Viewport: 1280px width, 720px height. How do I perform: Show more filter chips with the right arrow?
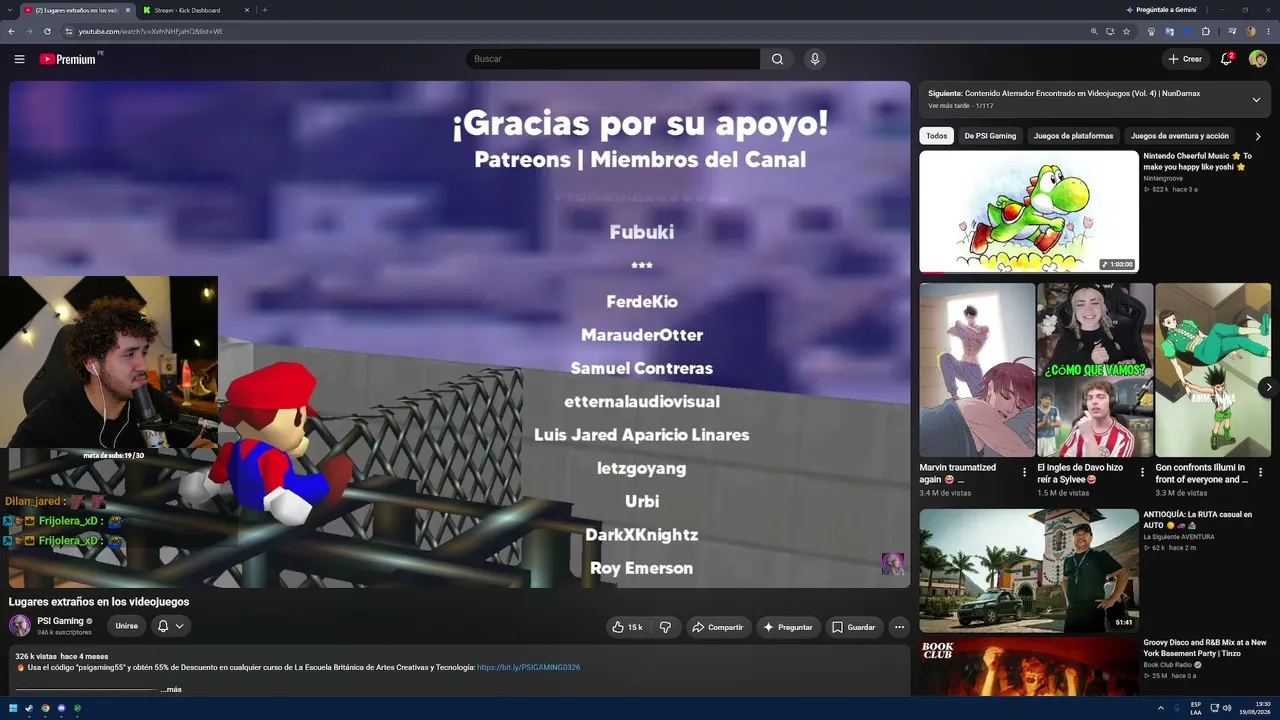pyautogui.click(x=1258, y=136)
